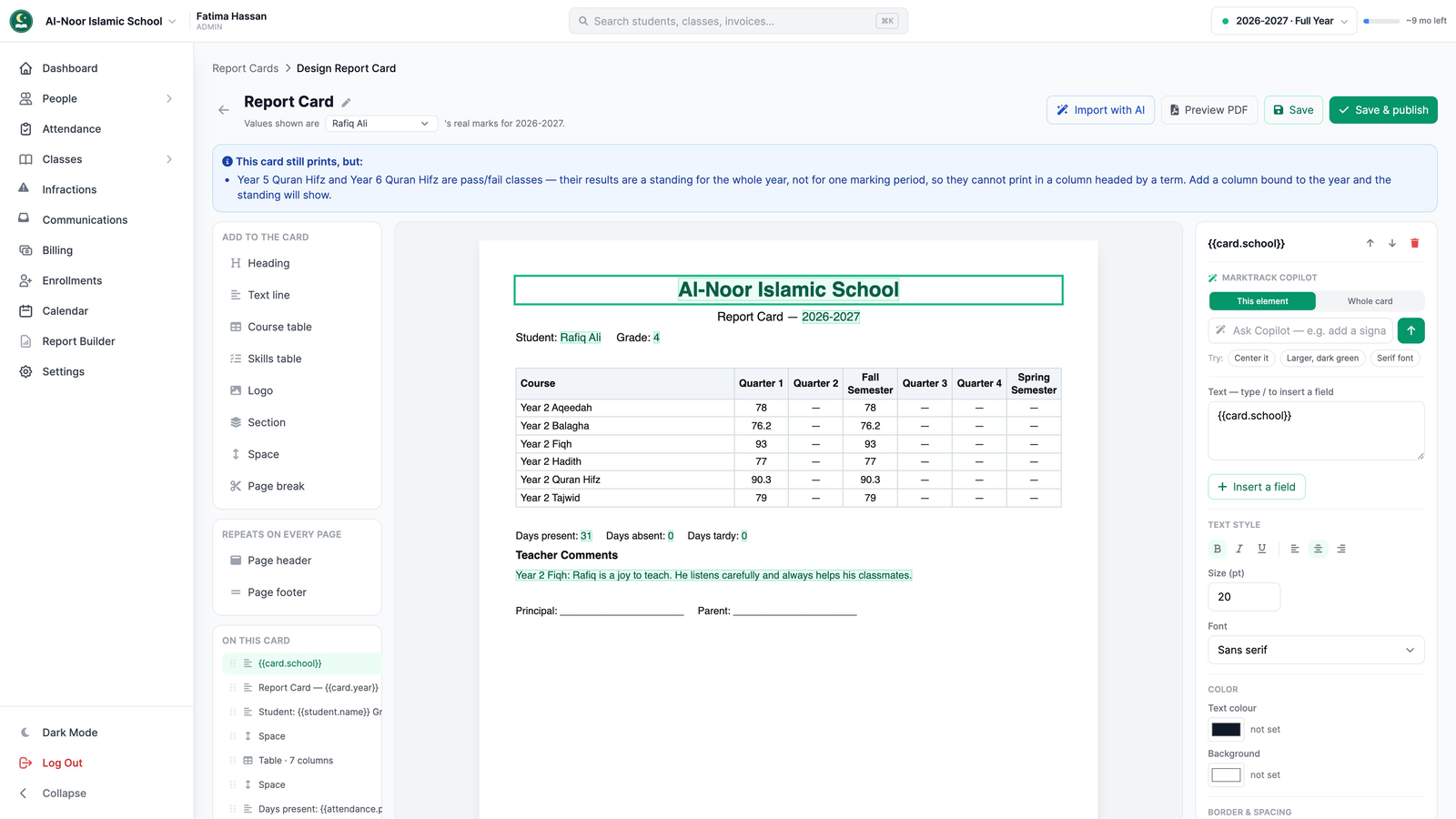Image resolution: width=1456 pixels, height=819 pixels.
Task: Toggle underline text style
Action: 1262,549
